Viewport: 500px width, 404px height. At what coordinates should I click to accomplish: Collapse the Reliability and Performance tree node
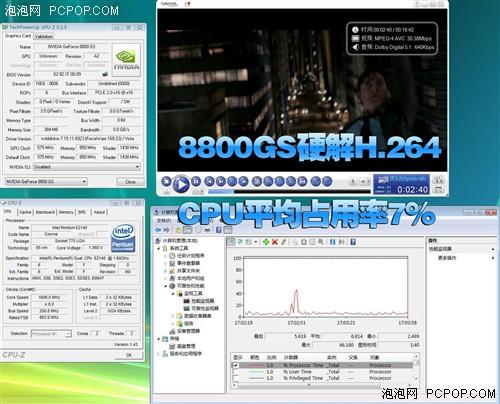[x=165, y=286]
